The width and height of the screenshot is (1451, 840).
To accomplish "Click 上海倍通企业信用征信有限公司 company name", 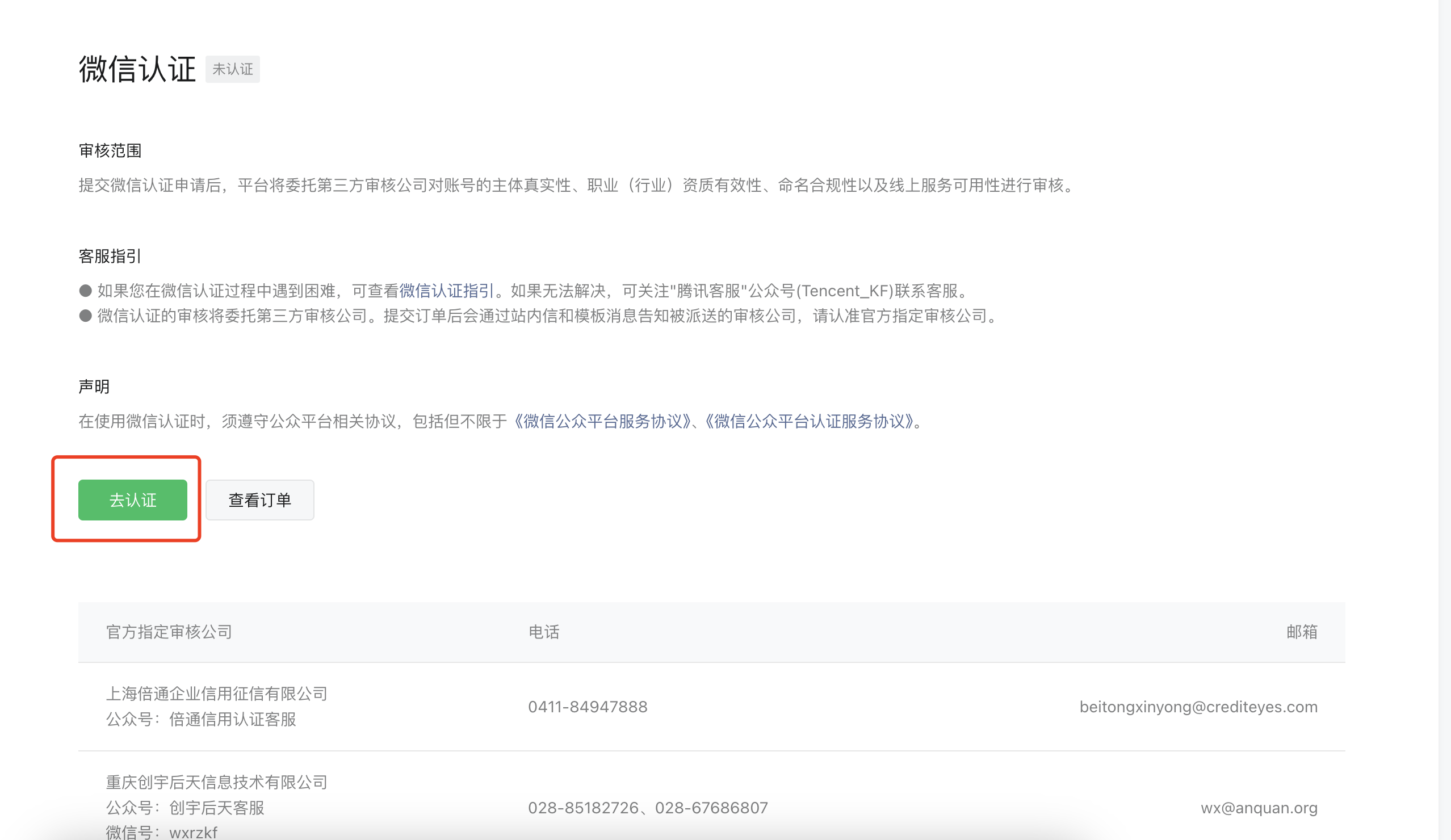I will click(216, 693).
